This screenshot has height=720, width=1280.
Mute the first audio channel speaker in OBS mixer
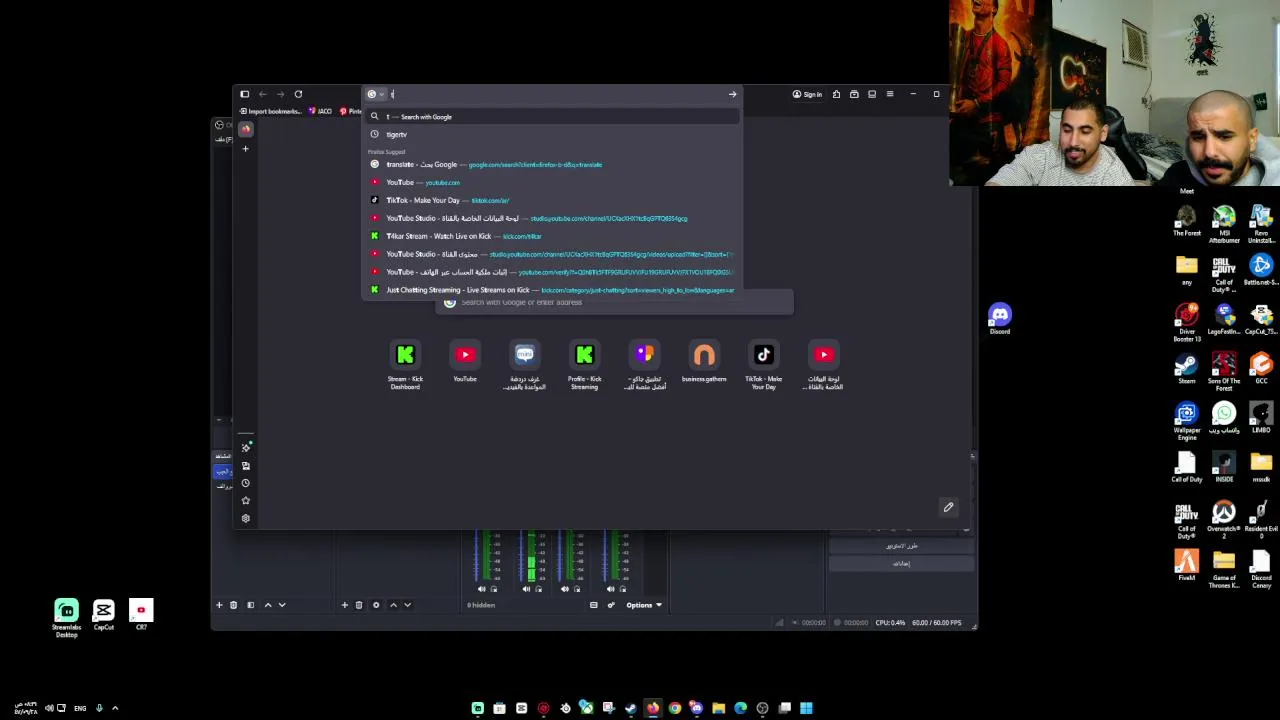click(482, 589)
